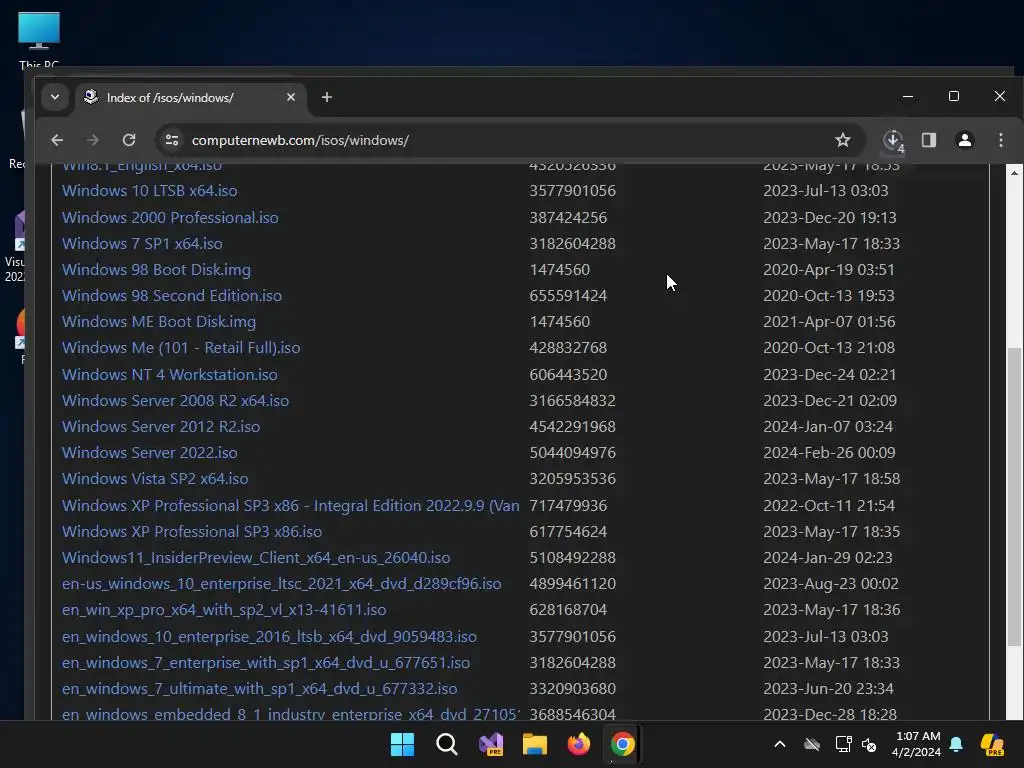Reload the current page
Image resolution: width=1024 pixels, height=768 pixels.
pyautogui.click(x=129, y=140)
